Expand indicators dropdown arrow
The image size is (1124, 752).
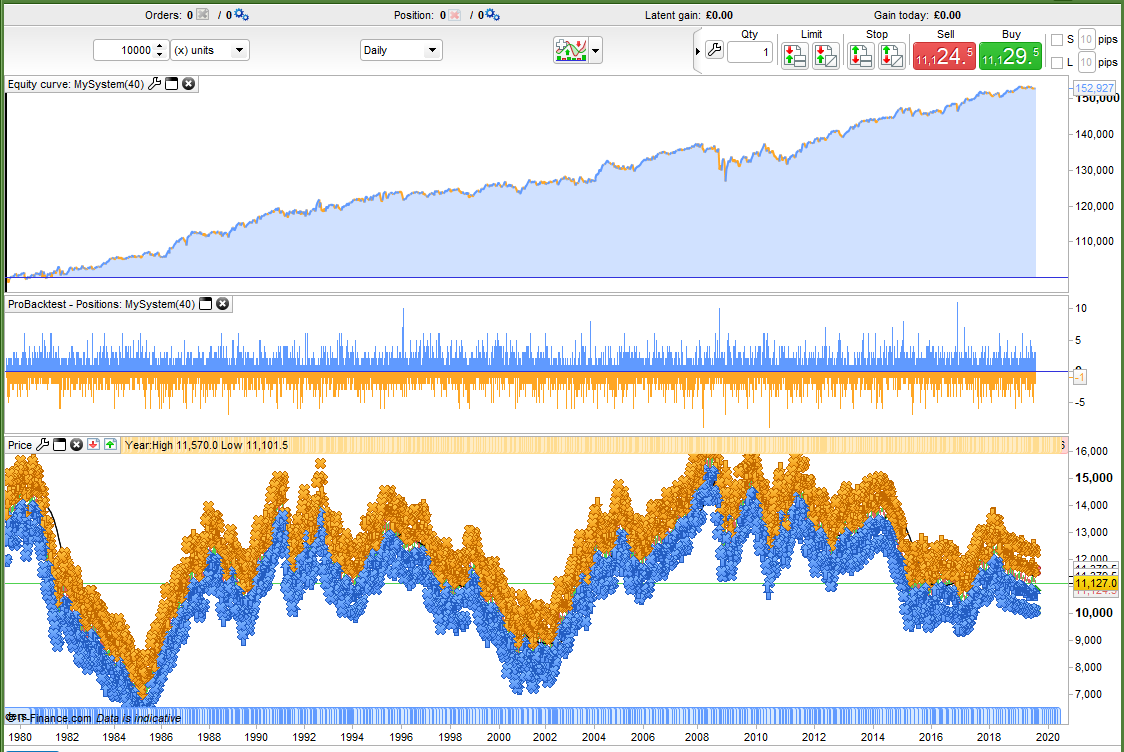595,51
